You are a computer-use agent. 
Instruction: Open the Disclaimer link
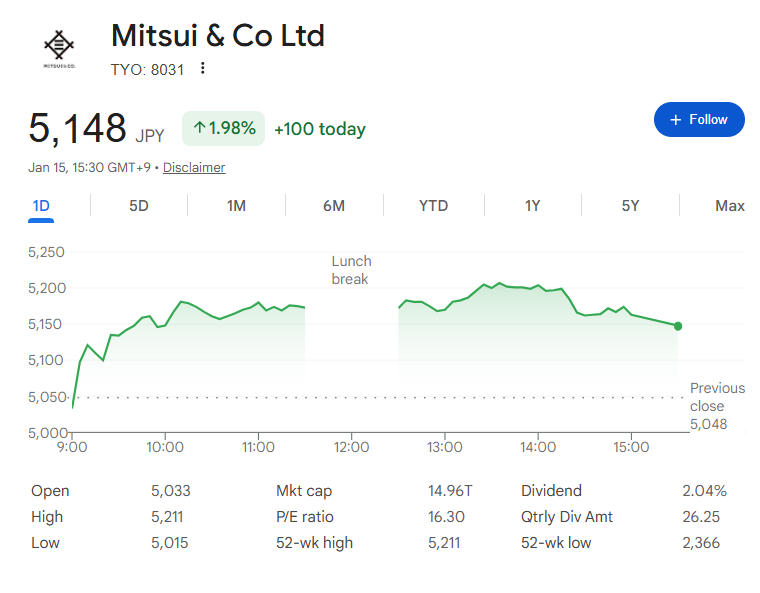[x=194, y=167]
